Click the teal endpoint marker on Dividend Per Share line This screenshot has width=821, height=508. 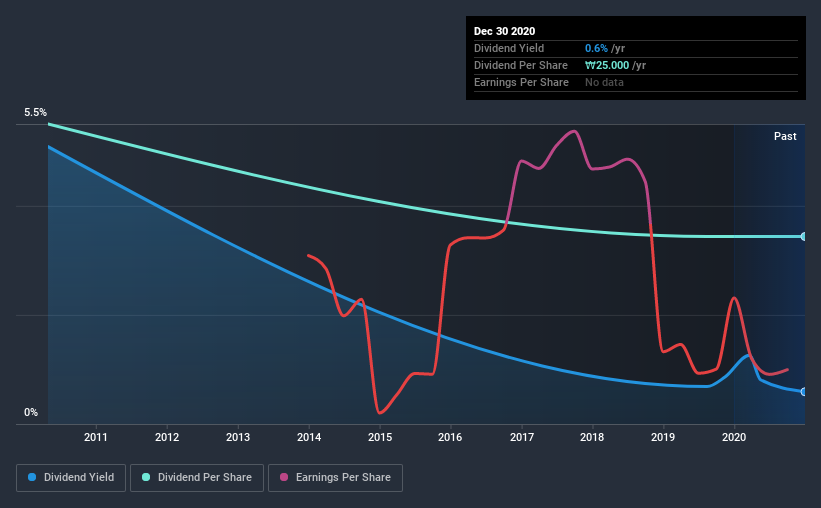[804, 237]
